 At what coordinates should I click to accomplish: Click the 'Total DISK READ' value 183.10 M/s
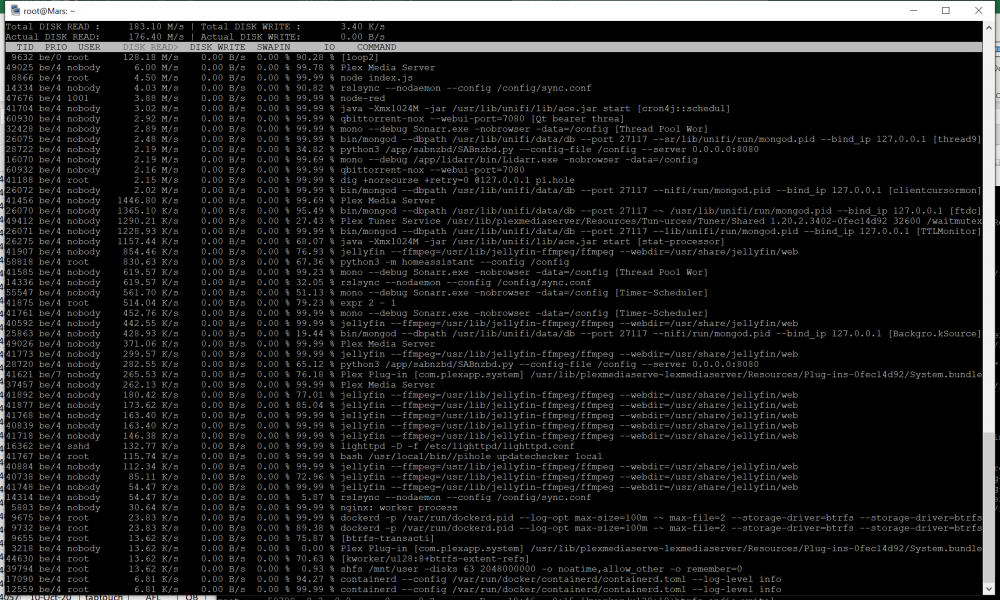point(156,27)
